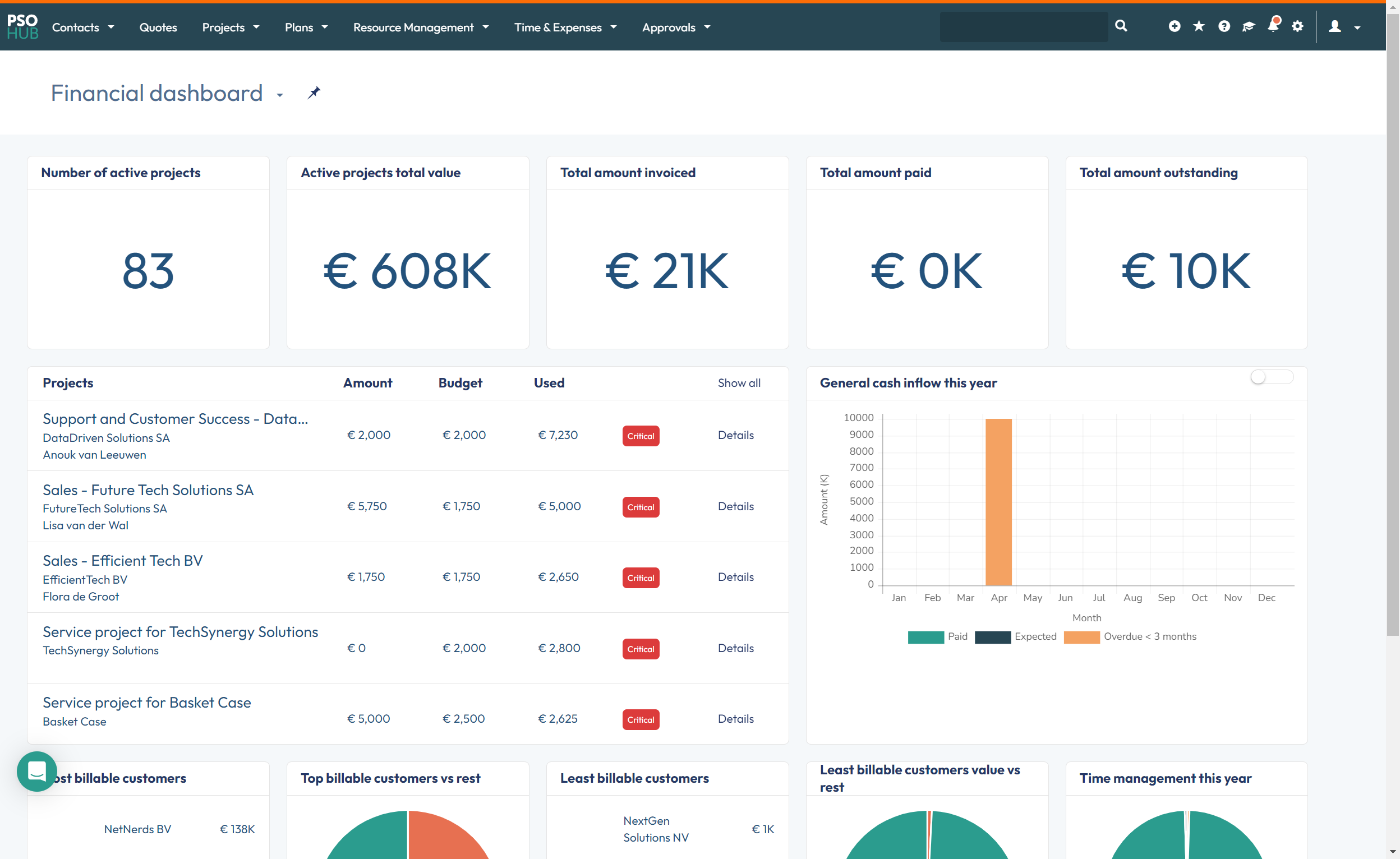Open notifications bell icon
This screenshot has width=1400, height=859.
1273,26
